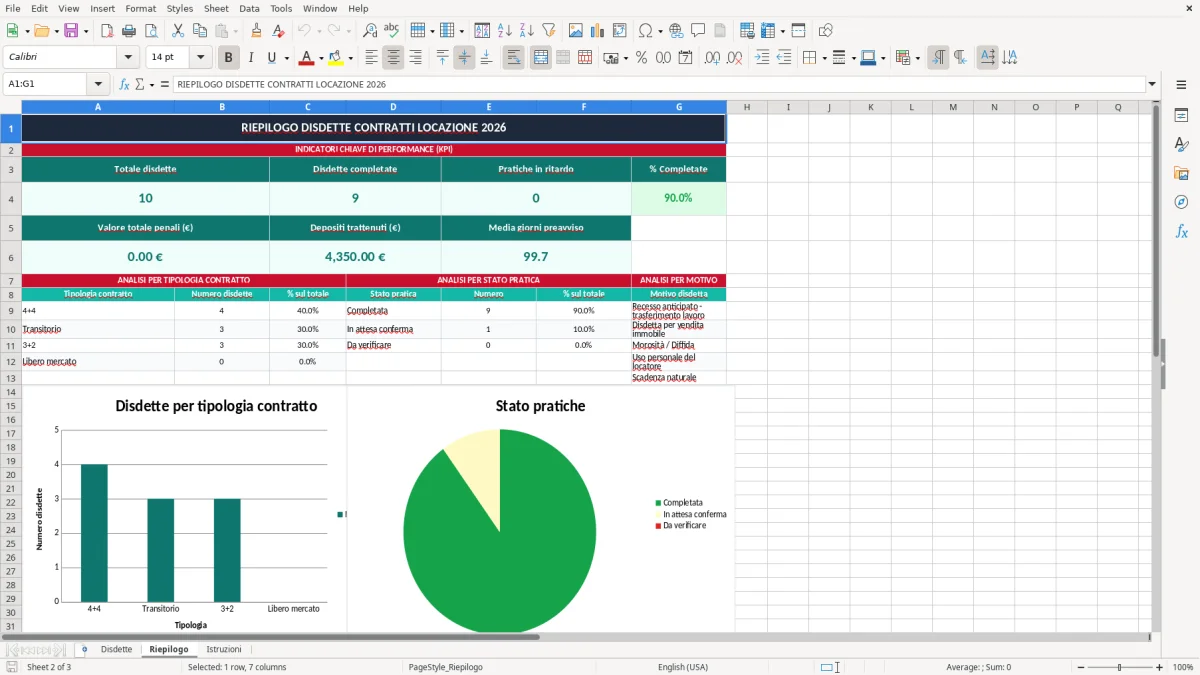Apply AutoFilter to the data
1200x675 pixels.
pyautogui.click(x=548, y=31)
